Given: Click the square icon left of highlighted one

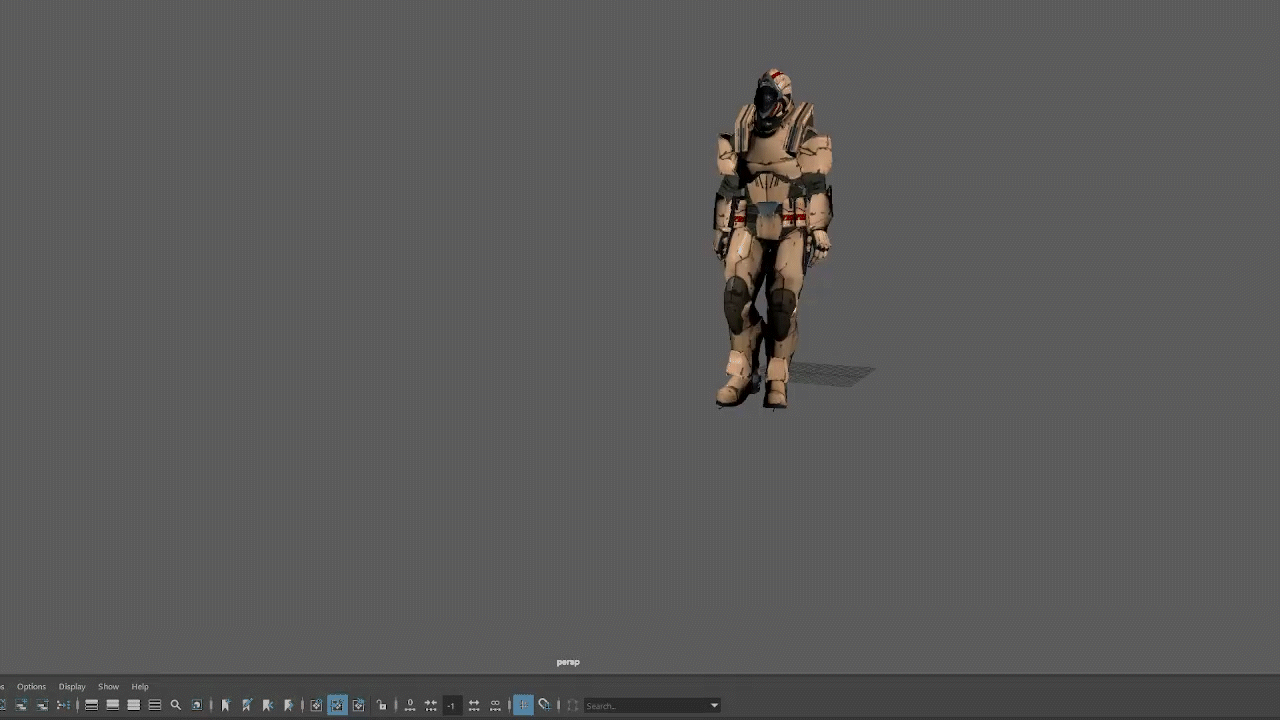Looking at the screenshot, I should [x=316, y=705].
